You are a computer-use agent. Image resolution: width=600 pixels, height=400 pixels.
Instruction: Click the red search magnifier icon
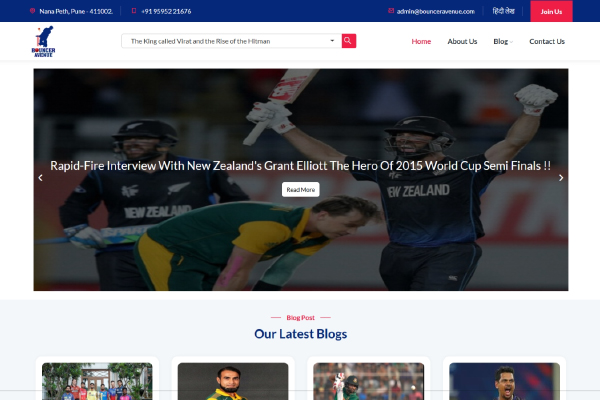349,41
